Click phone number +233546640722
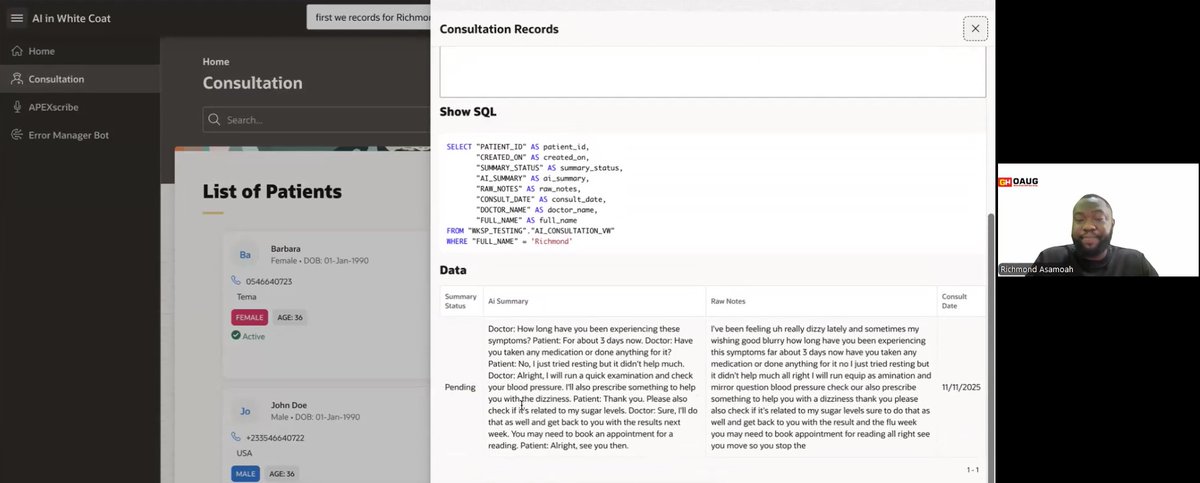 (275, 438)
